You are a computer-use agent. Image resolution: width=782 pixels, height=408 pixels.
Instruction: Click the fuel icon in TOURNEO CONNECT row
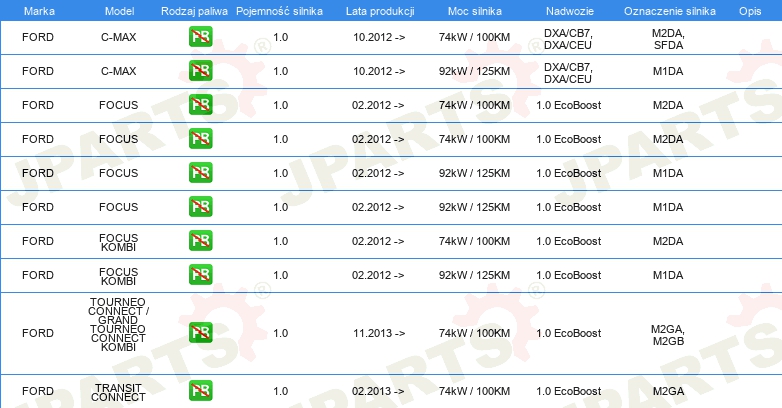[x=200, y=333]
